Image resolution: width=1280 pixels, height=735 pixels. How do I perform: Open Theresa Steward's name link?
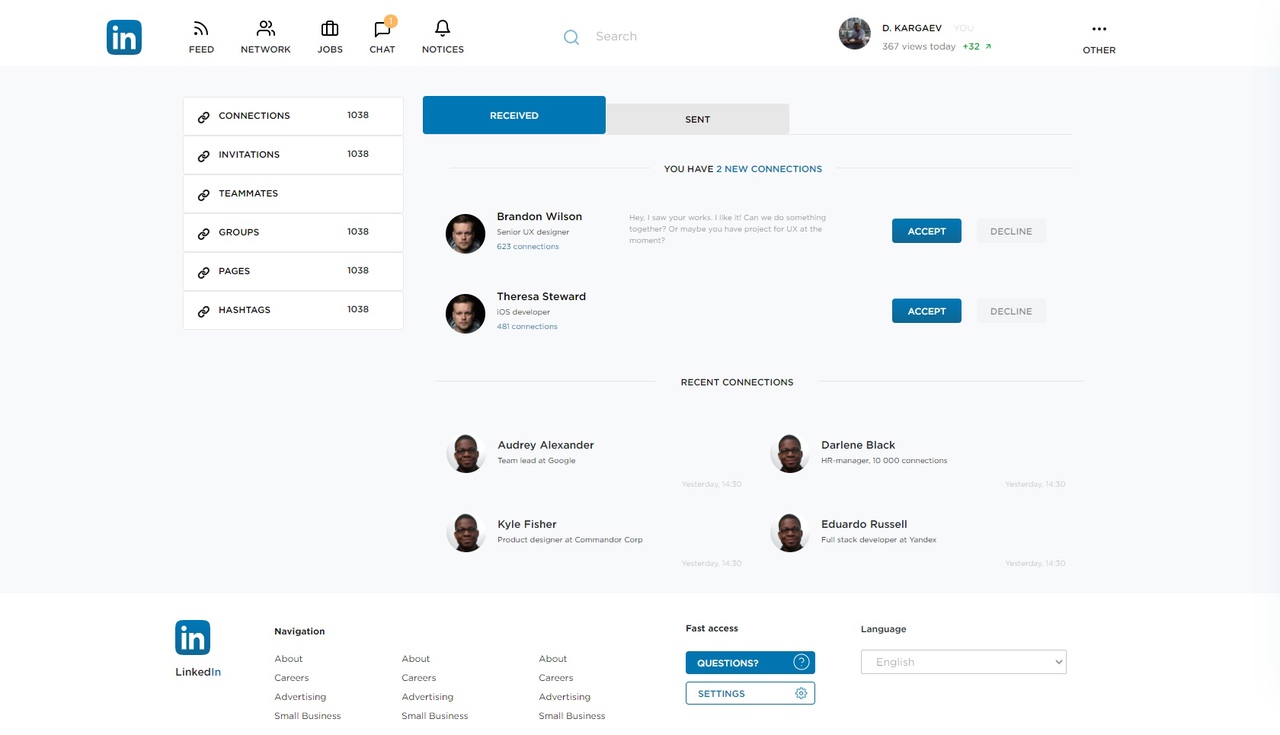[x=541, y=297]
